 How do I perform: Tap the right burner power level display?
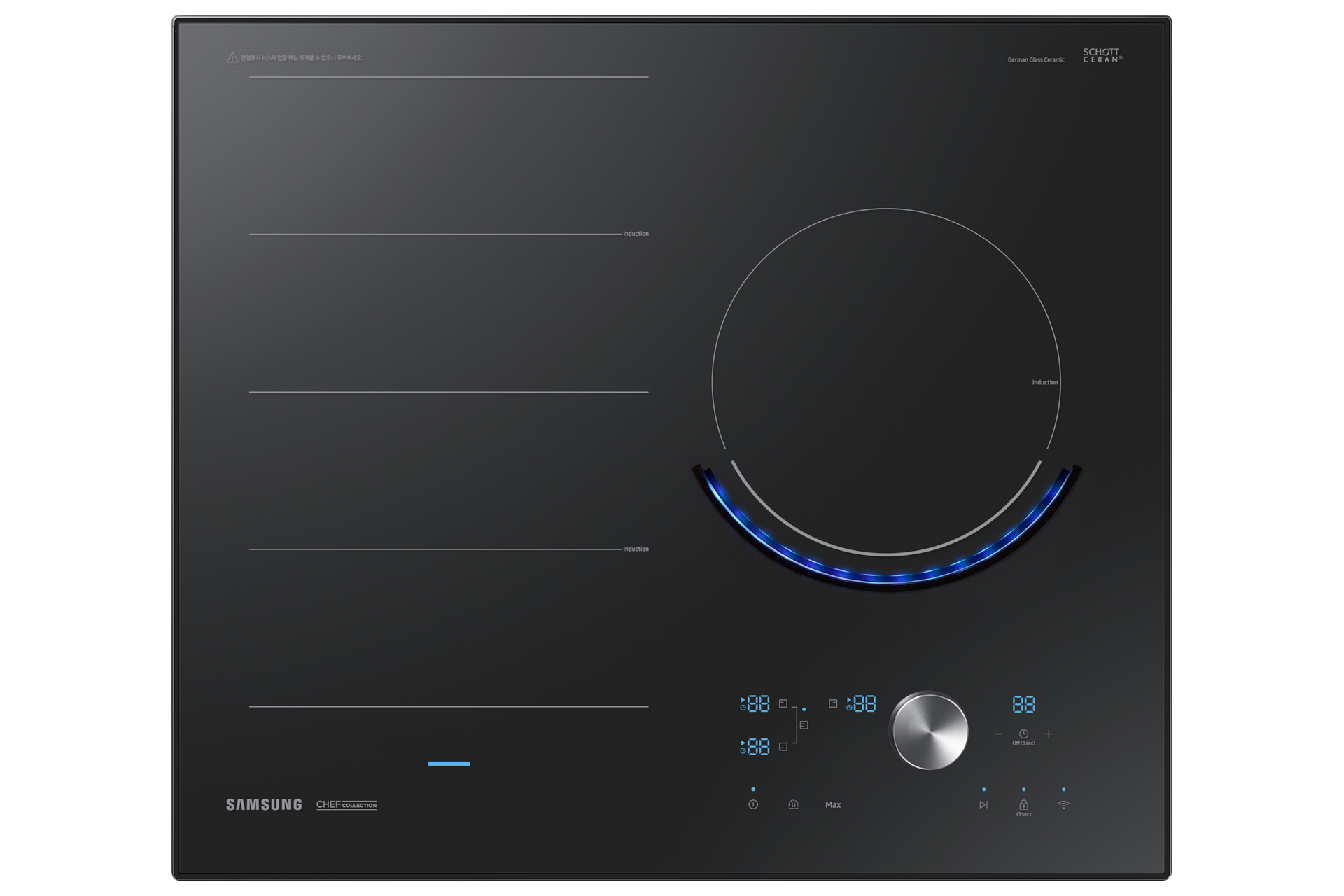point(864,703)
